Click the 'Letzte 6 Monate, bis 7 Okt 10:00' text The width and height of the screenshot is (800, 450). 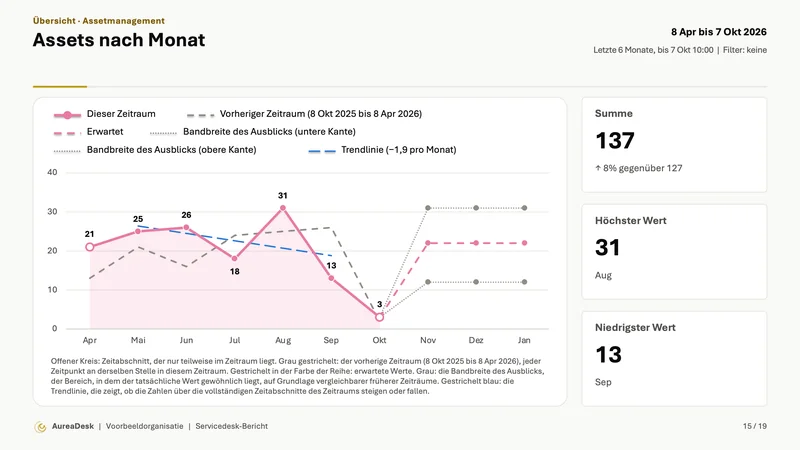(x=653, y=50)
